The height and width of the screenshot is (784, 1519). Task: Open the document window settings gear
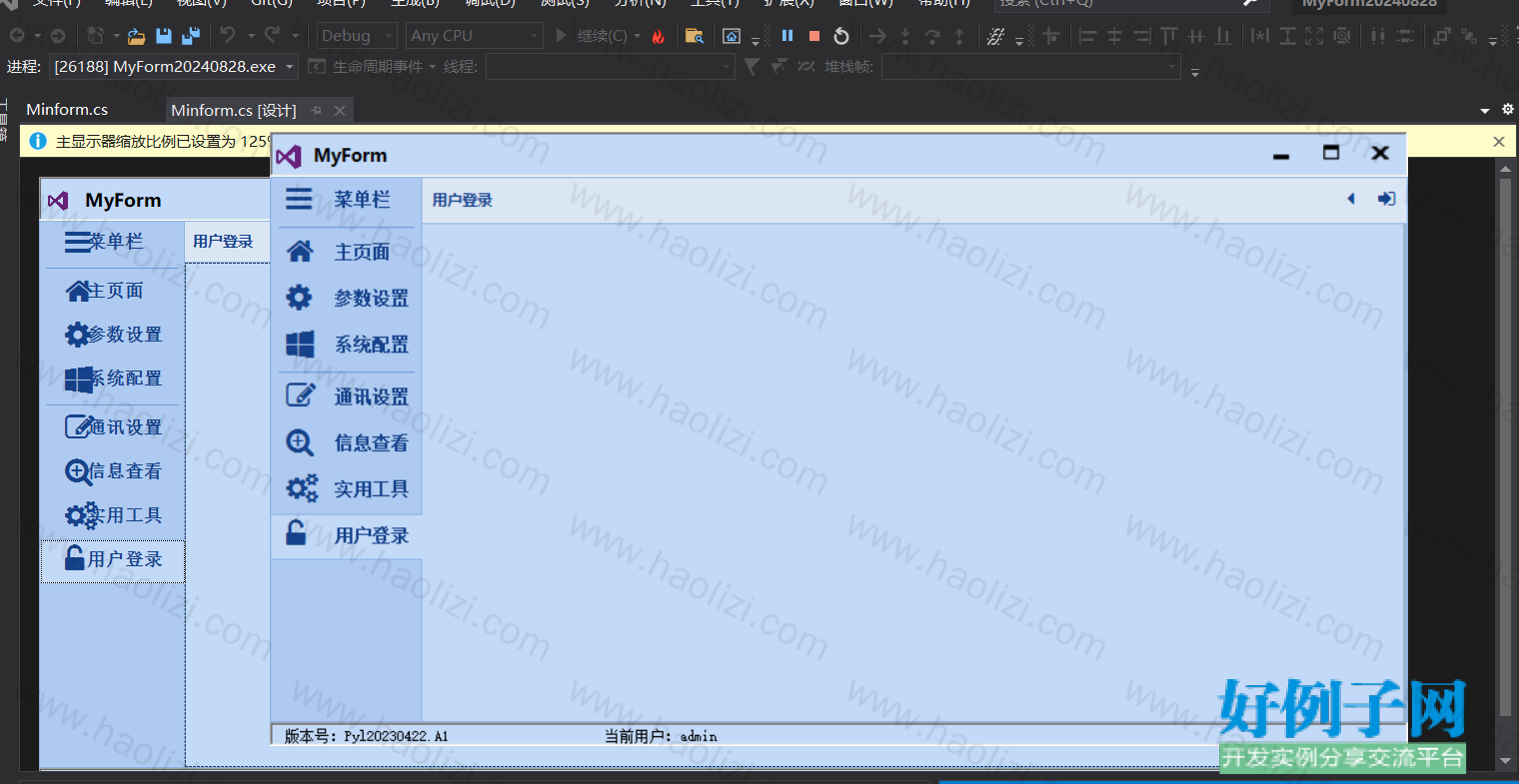click(x=1508, y=110)
